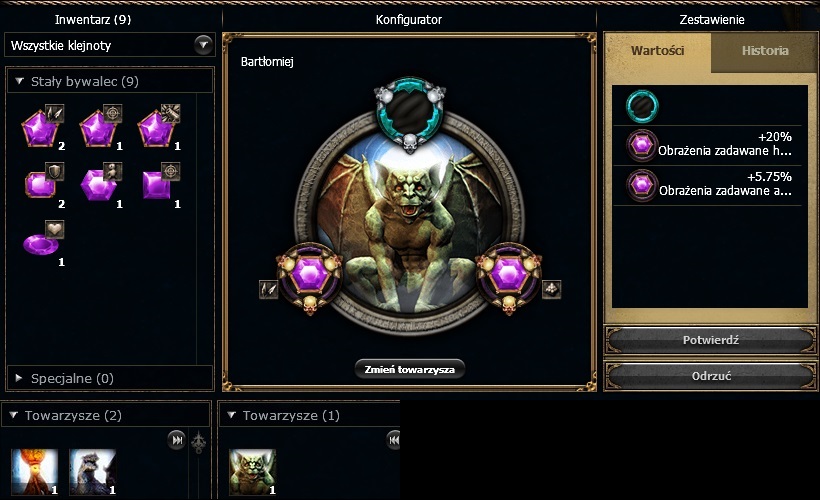Choose the square gem with shield badge
Screen dimensions: 820x500
[43, 184]
